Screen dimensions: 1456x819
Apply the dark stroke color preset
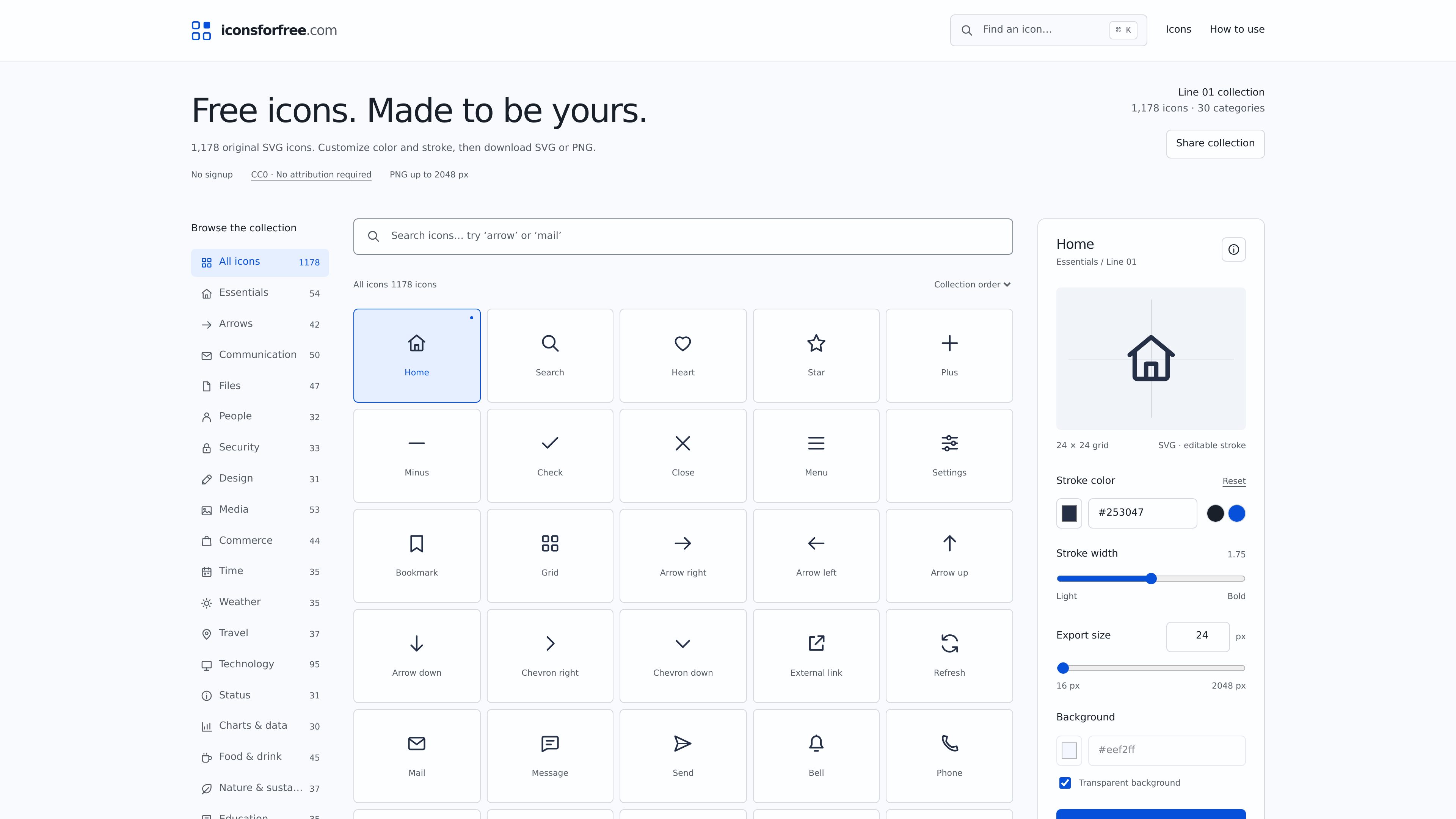pos(1215,513)
